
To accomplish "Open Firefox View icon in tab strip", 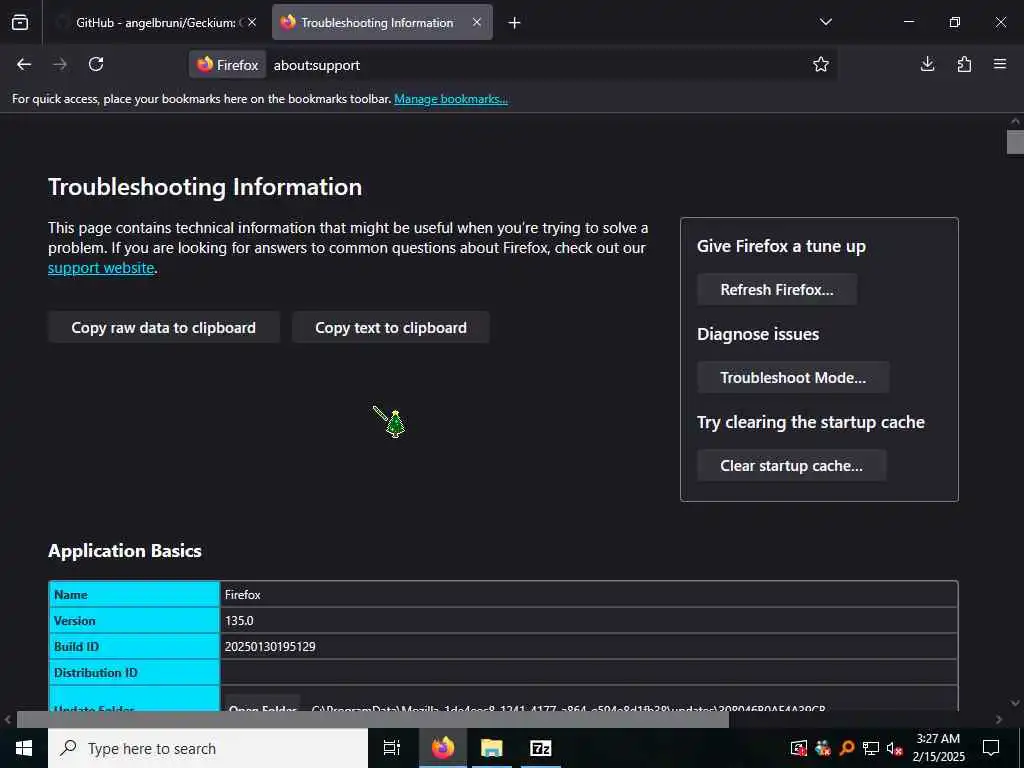I will (20, 22).
